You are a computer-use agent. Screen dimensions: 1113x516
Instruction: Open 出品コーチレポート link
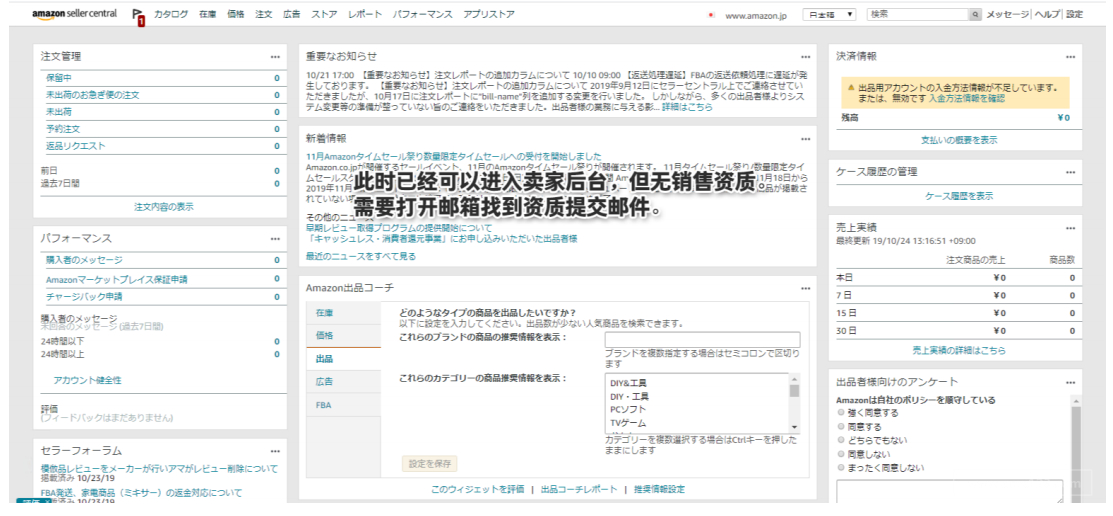coord(579,490)
